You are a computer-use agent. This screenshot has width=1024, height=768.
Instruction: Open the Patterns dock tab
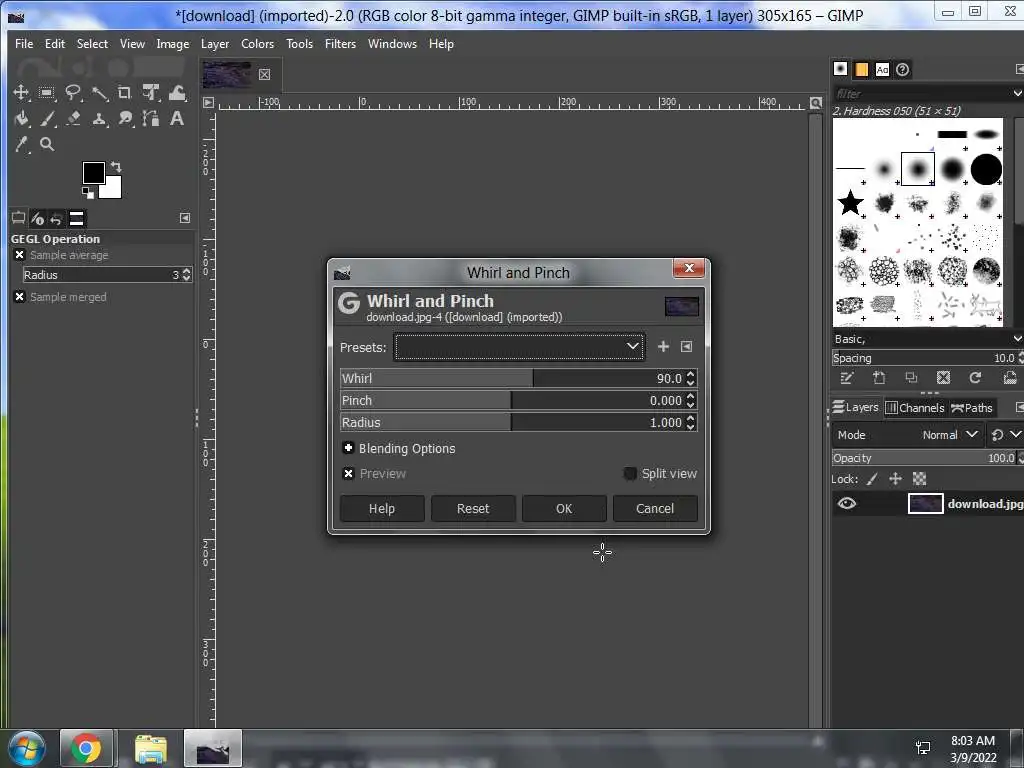click(x=861, y=69)
